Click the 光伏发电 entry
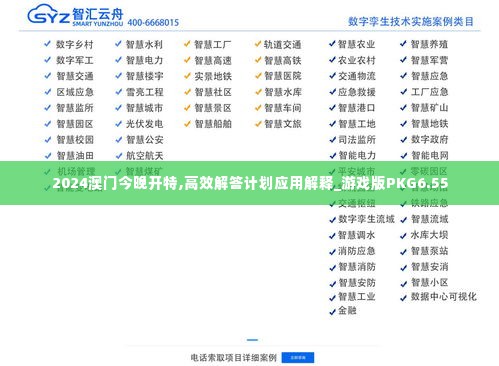The image size is (499, 366). point(144,124)
